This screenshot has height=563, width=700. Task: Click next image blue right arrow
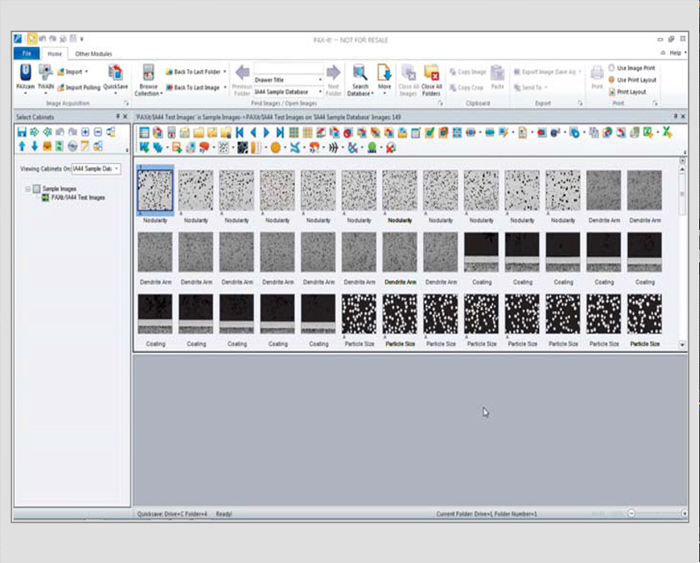point(266,132)
